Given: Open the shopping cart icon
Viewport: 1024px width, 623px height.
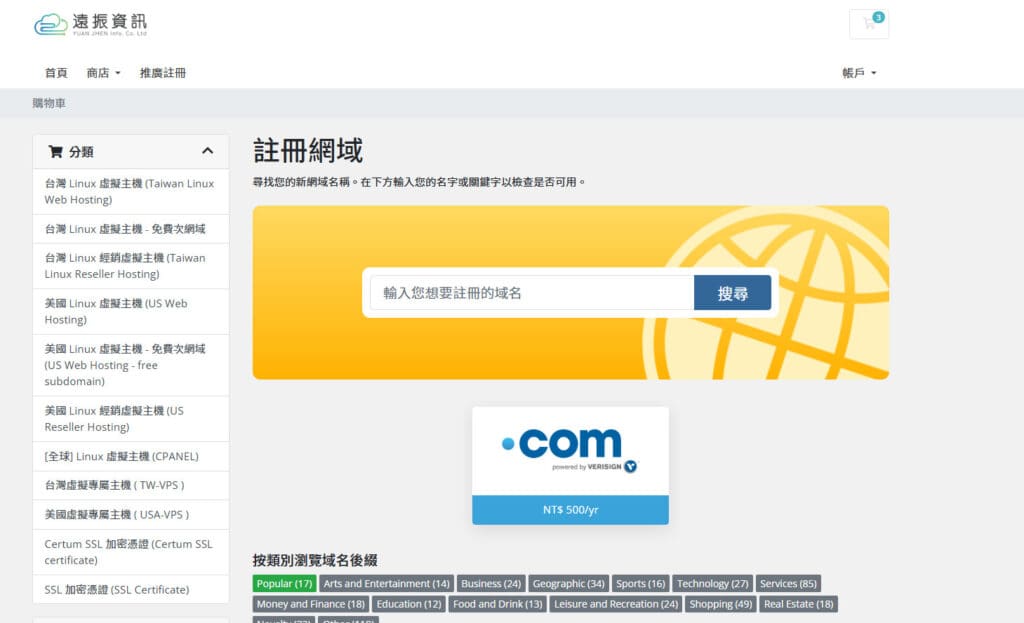Looking at the screenshot, I should [x=869, y=24].
